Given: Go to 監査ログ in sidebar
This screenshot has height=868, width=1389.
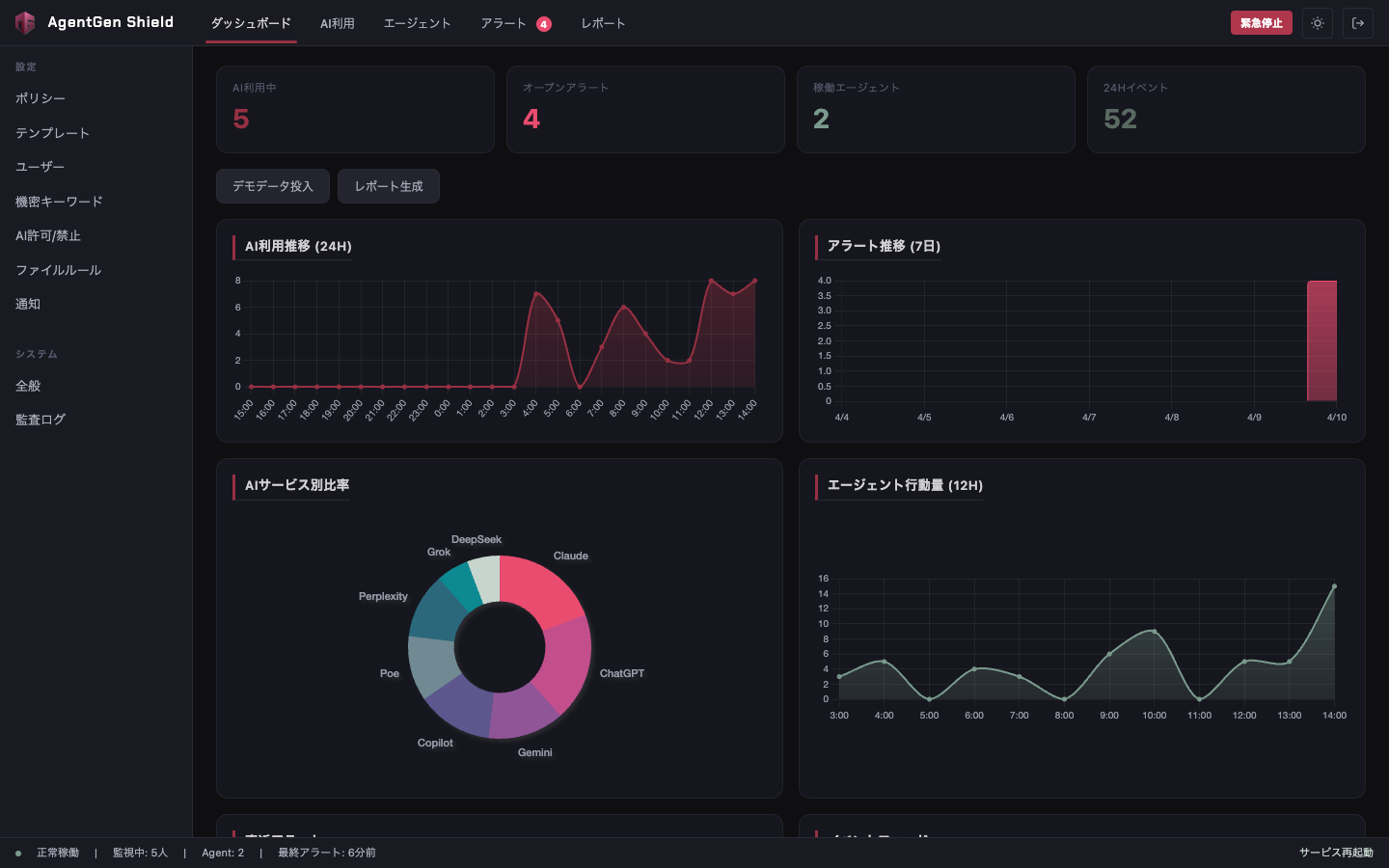Looking at the screenshot, I should point(41,420).
